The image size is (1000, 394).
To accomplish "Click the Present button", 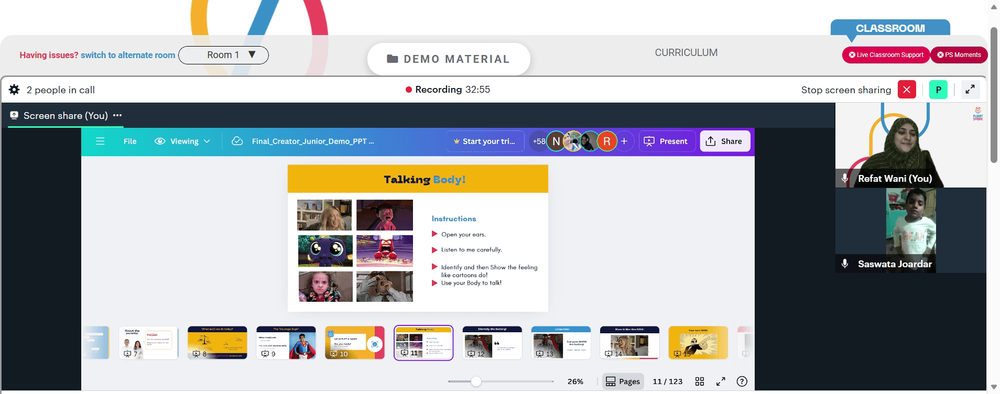I will pos(666,141).
